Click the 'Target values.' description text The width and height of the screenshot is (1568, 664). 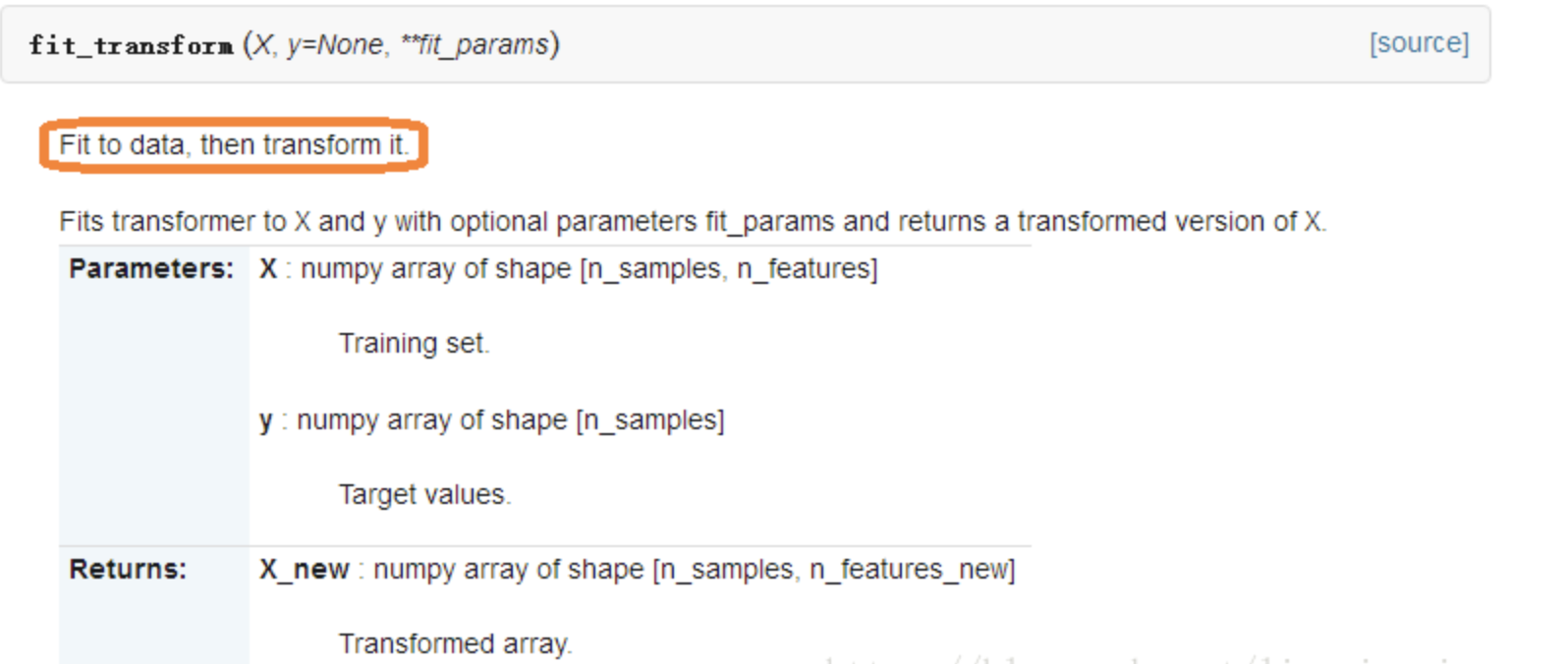tap(424, 494)
